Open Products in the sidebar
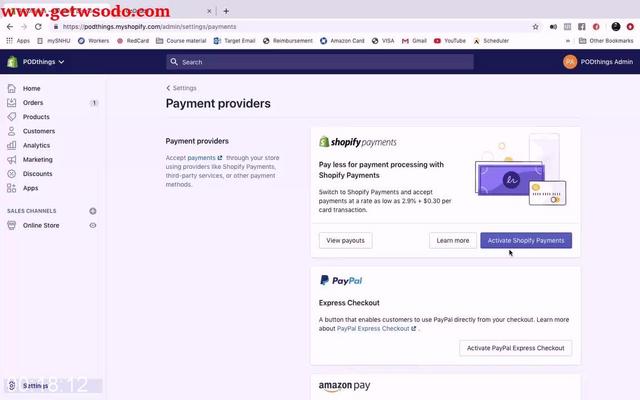The height and width of the screenshot is (400, 640). tap(36, 117)
